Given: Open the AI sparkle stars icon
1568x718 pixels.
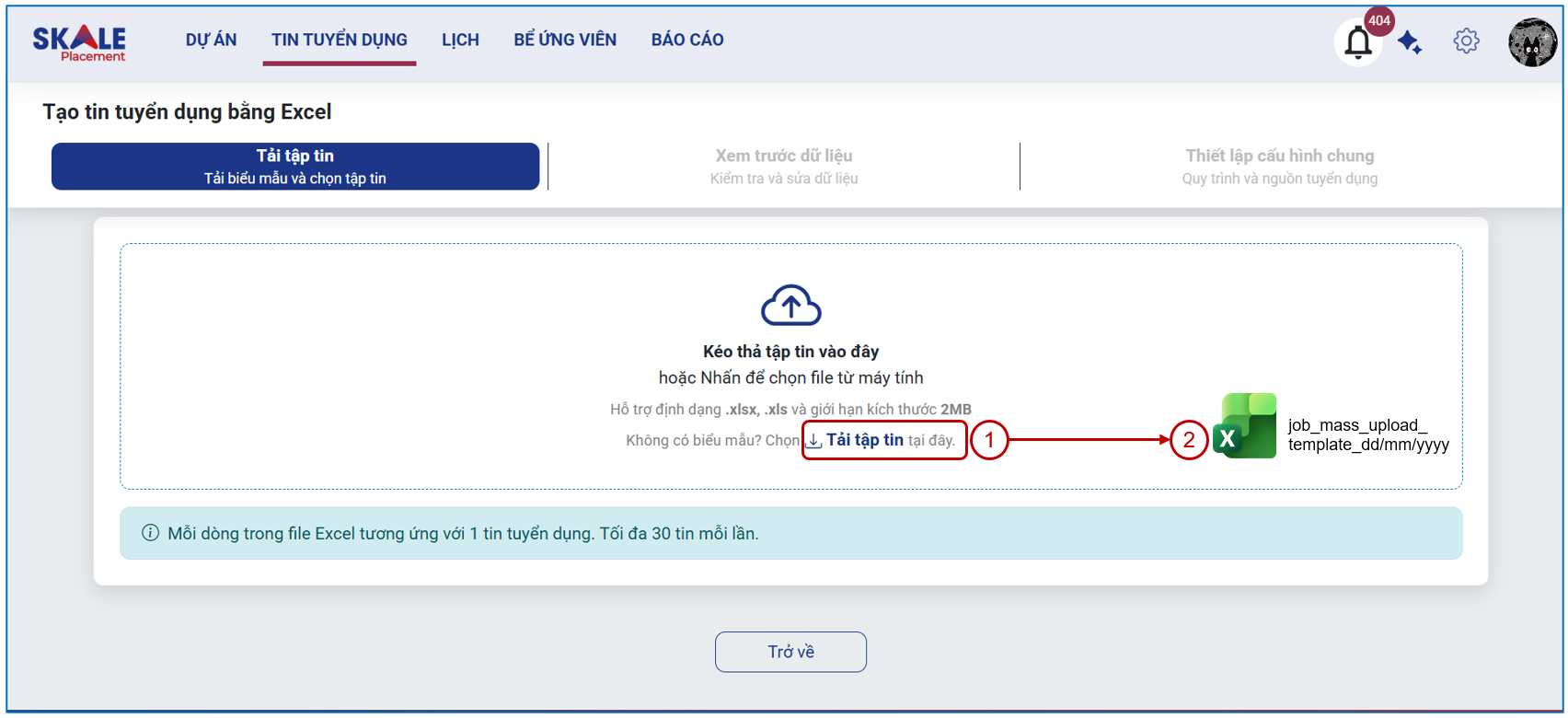Looking at the screenshot, I should tap(1409, 42).
